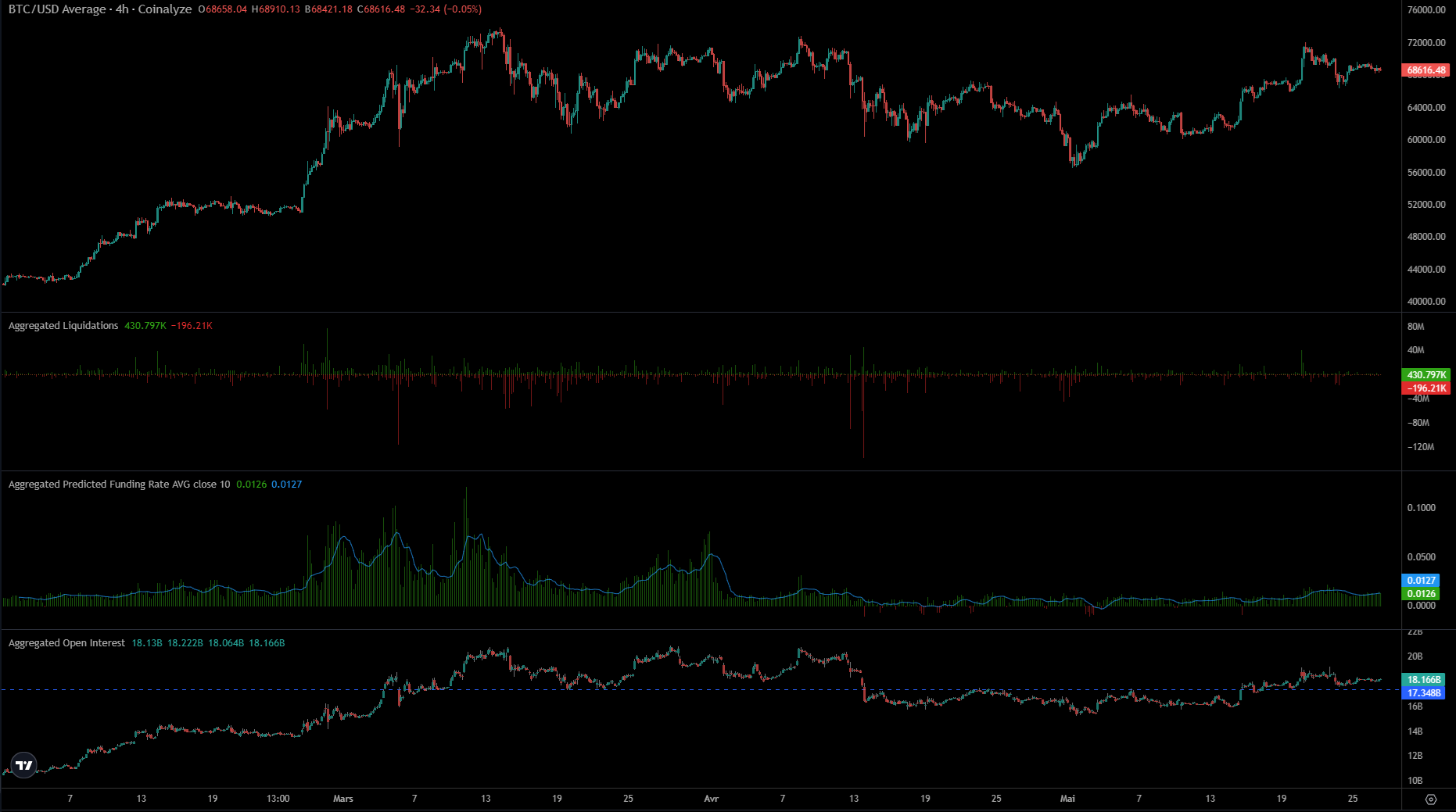This screenshot has height=812, width=1456.
Task: Click the -196.21K red liquidation value tag
Action: pos(1426,388)
